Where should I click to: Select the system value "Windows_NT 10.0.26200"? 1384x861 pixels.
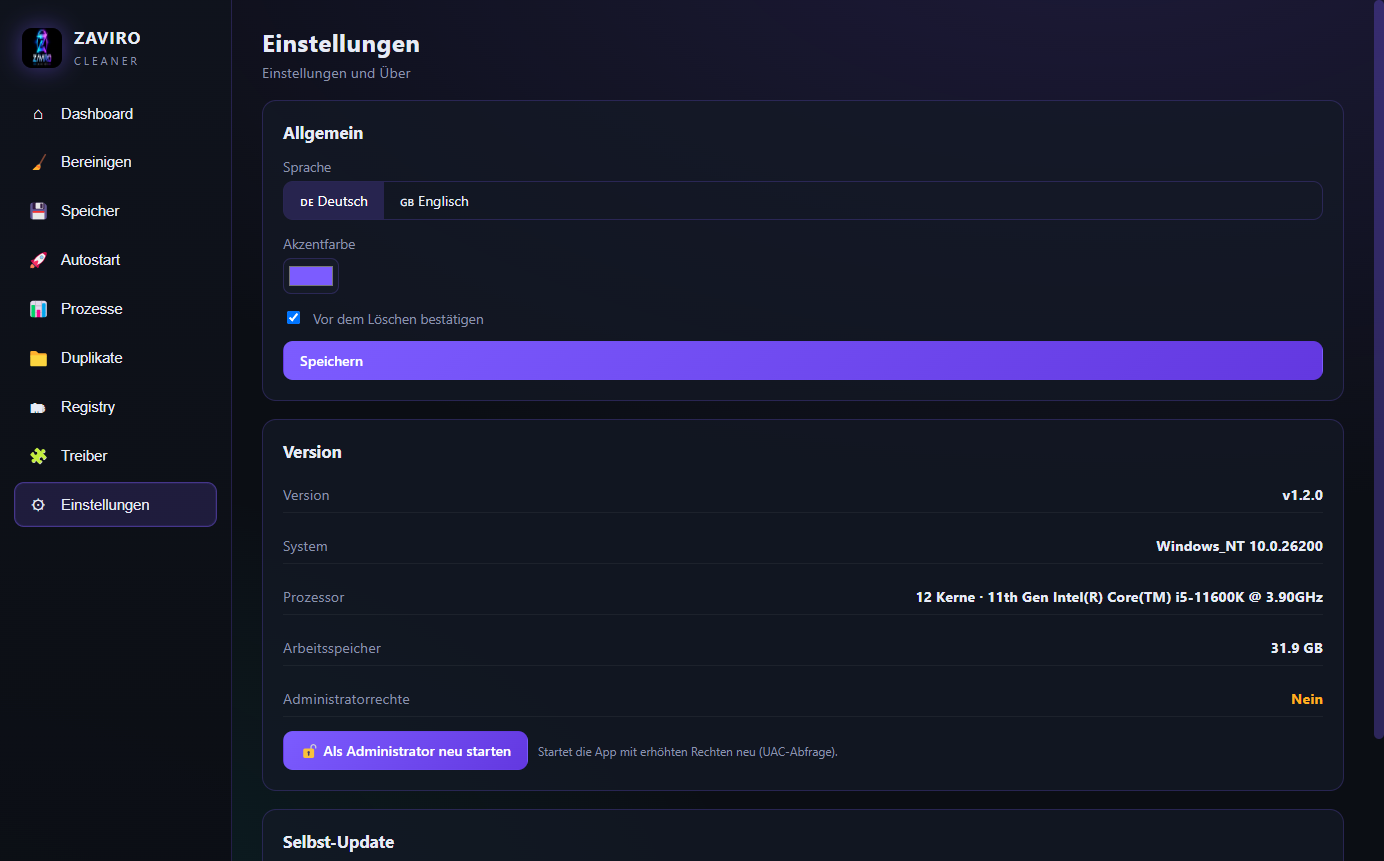point(1239,546)
